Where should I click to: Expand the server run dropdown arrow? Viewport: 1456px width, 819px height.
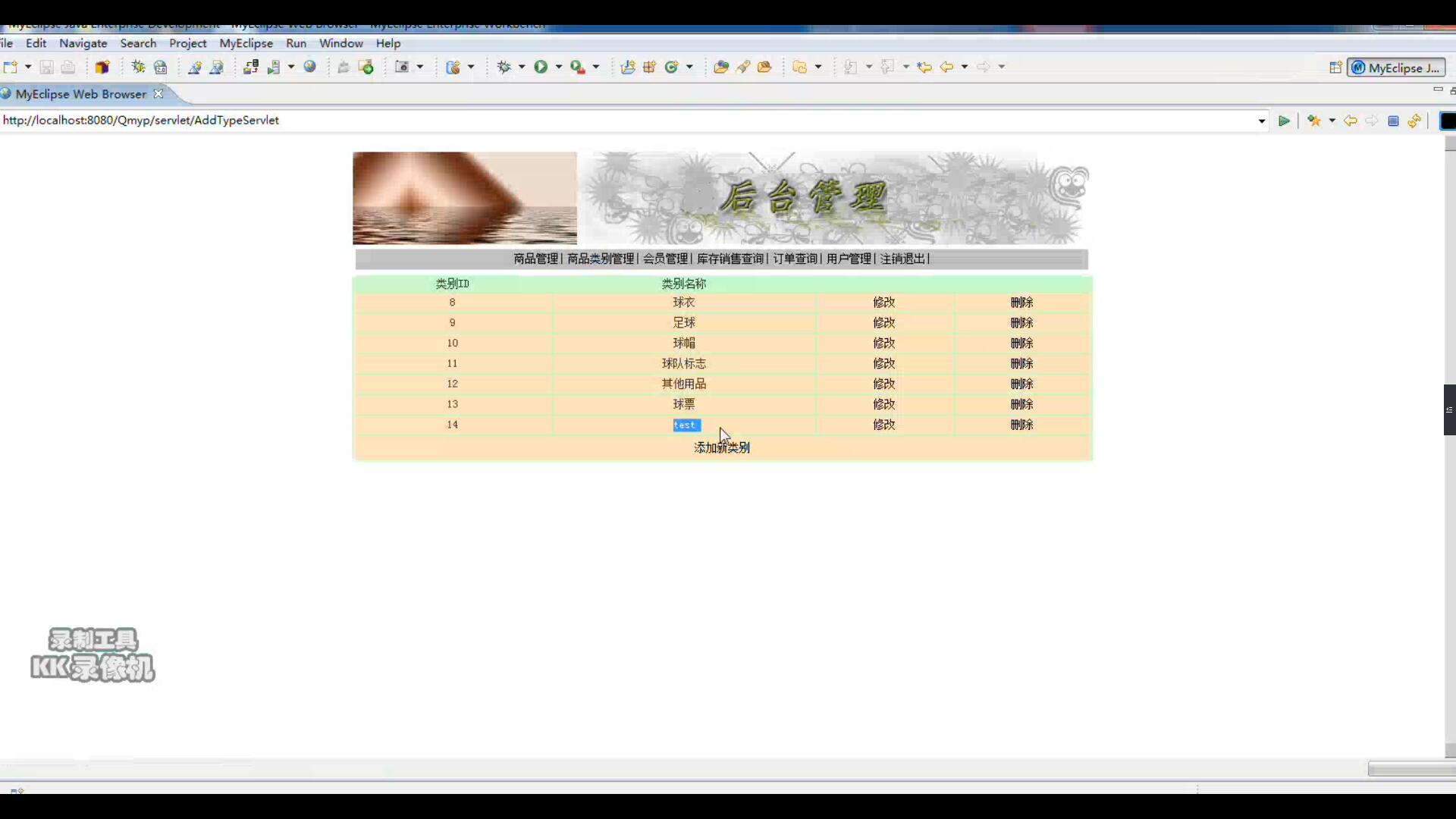point(291,67)
